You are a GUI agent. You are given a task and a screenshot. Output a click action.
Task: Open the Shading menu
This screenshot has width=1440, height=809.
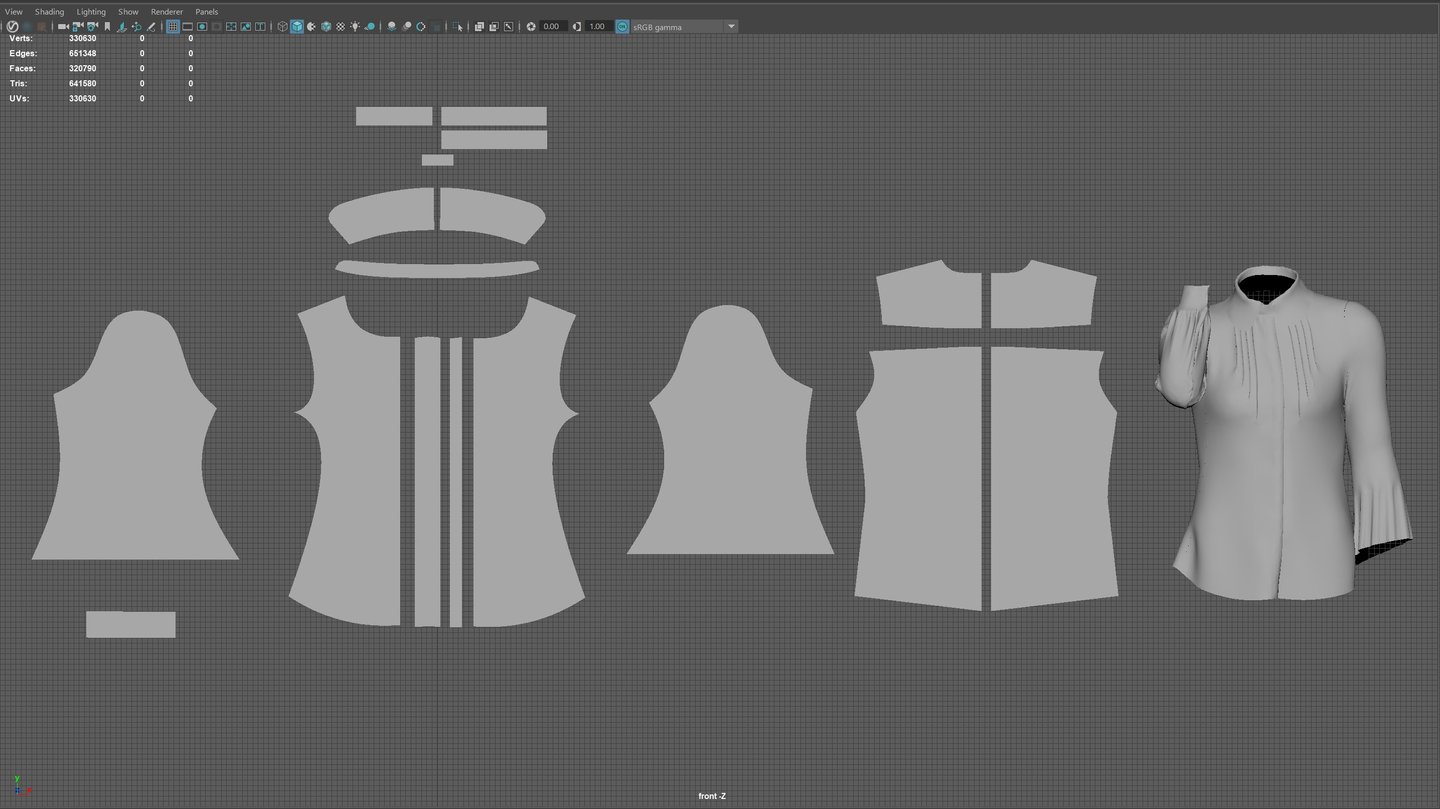[49, 12]
